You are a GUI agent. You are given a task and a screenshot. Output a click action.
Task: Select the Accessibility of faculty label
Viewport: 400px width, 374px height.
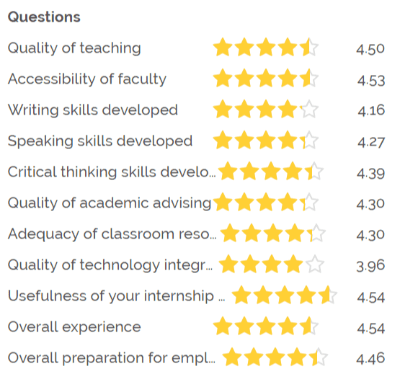[87, 79]
